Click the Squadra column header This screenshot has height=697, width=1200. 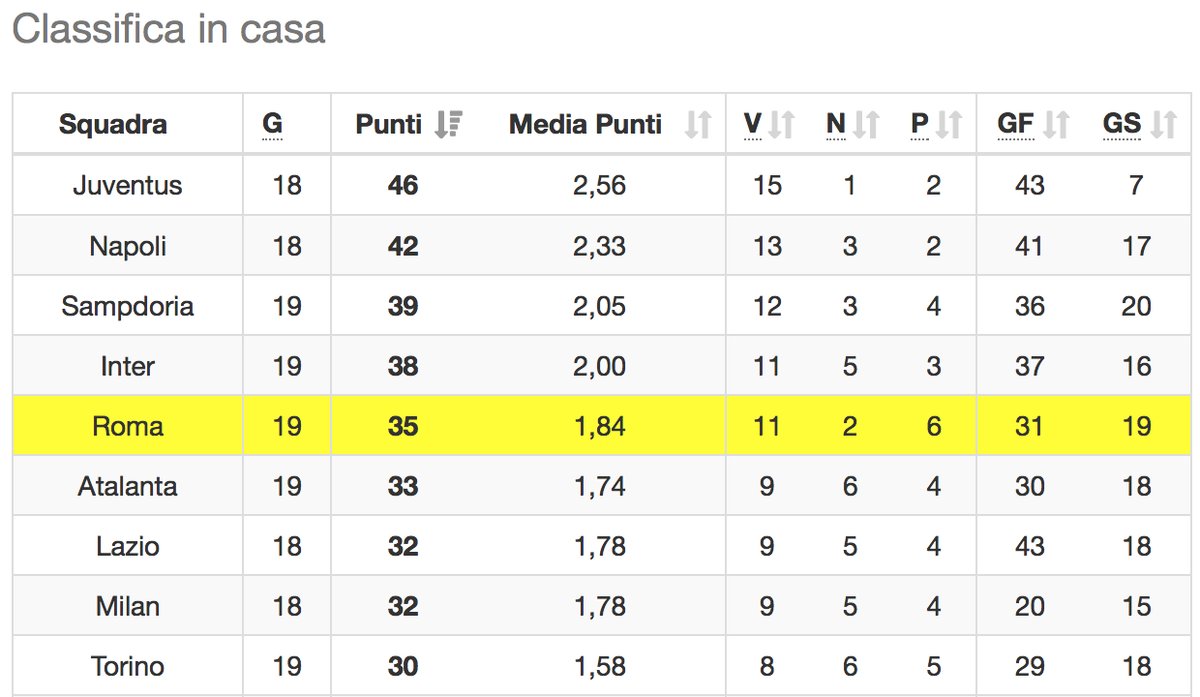coord(113,124)
